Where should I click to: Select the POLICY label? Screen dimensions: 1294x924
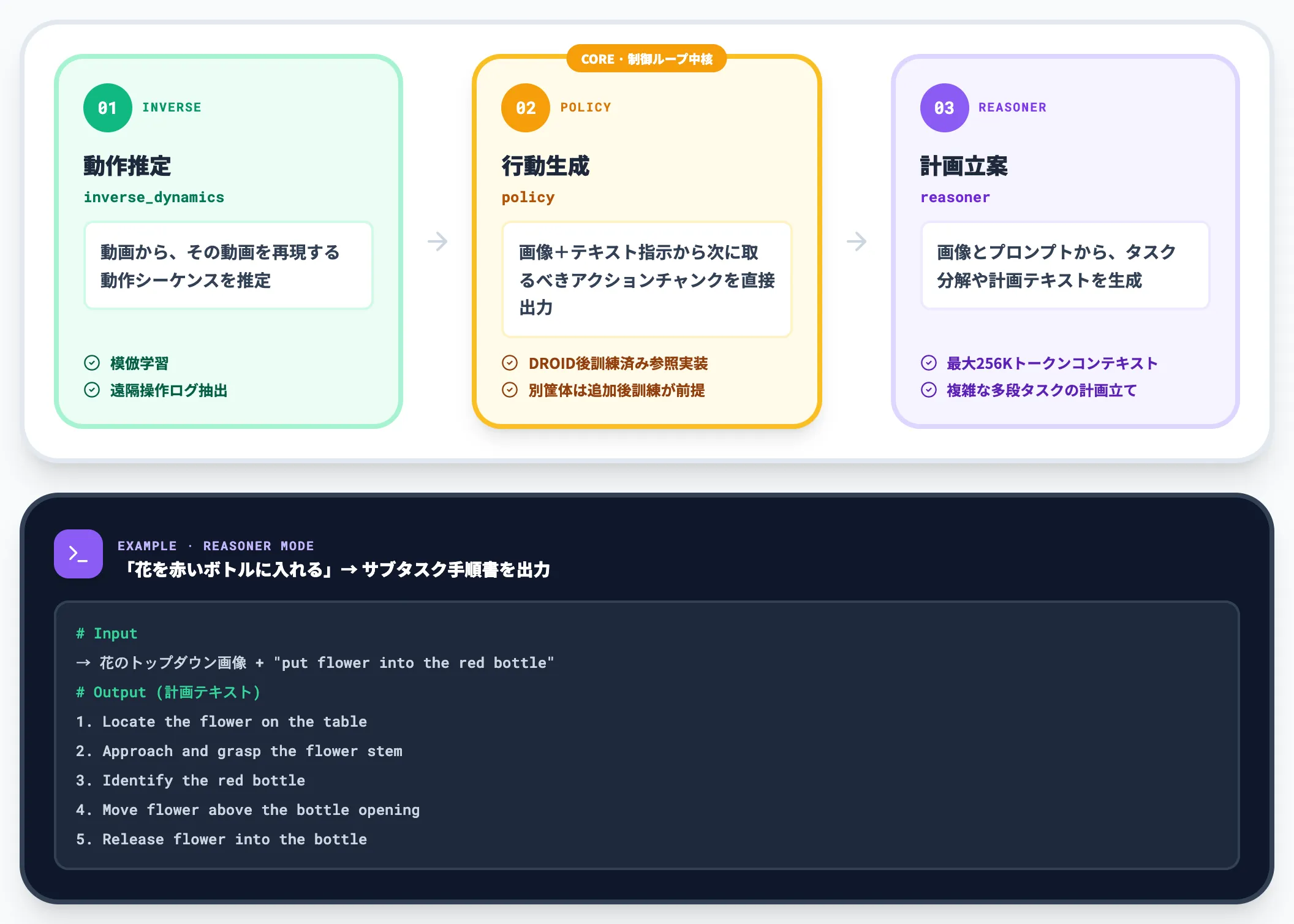[586, 107]
